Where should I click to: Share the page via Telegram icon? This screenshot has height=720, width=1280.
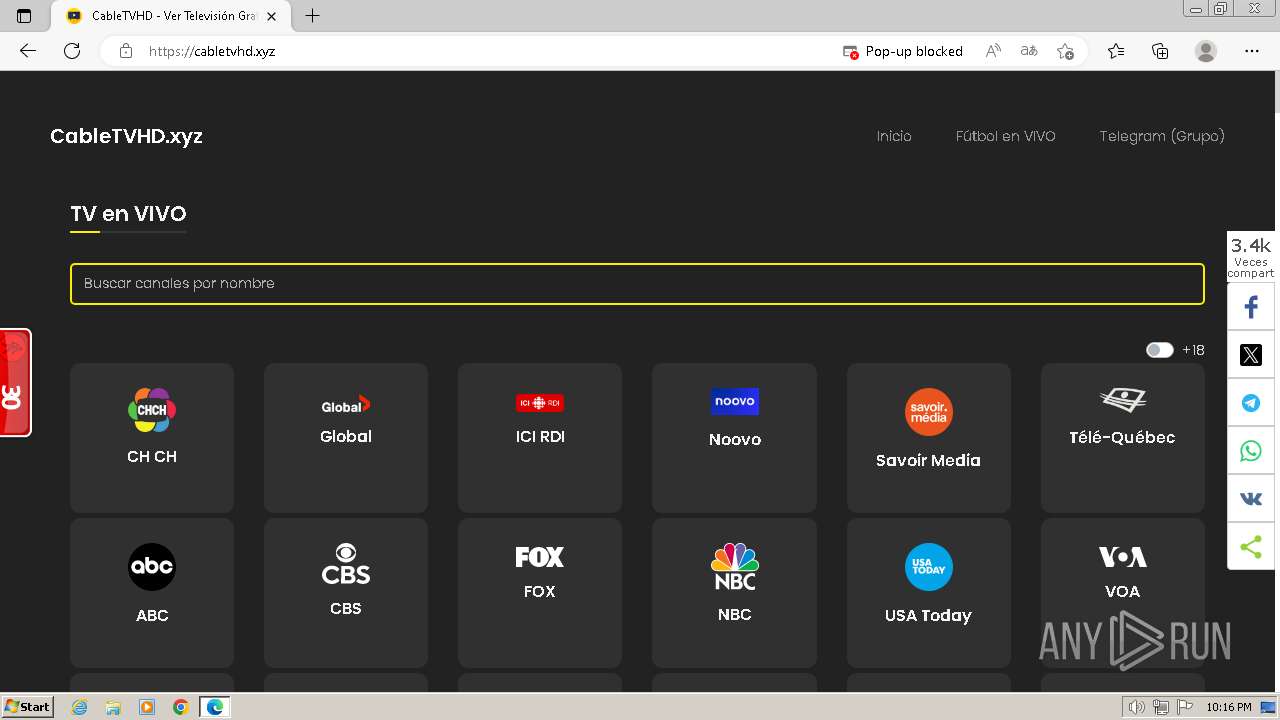(x=1251, y=403)
